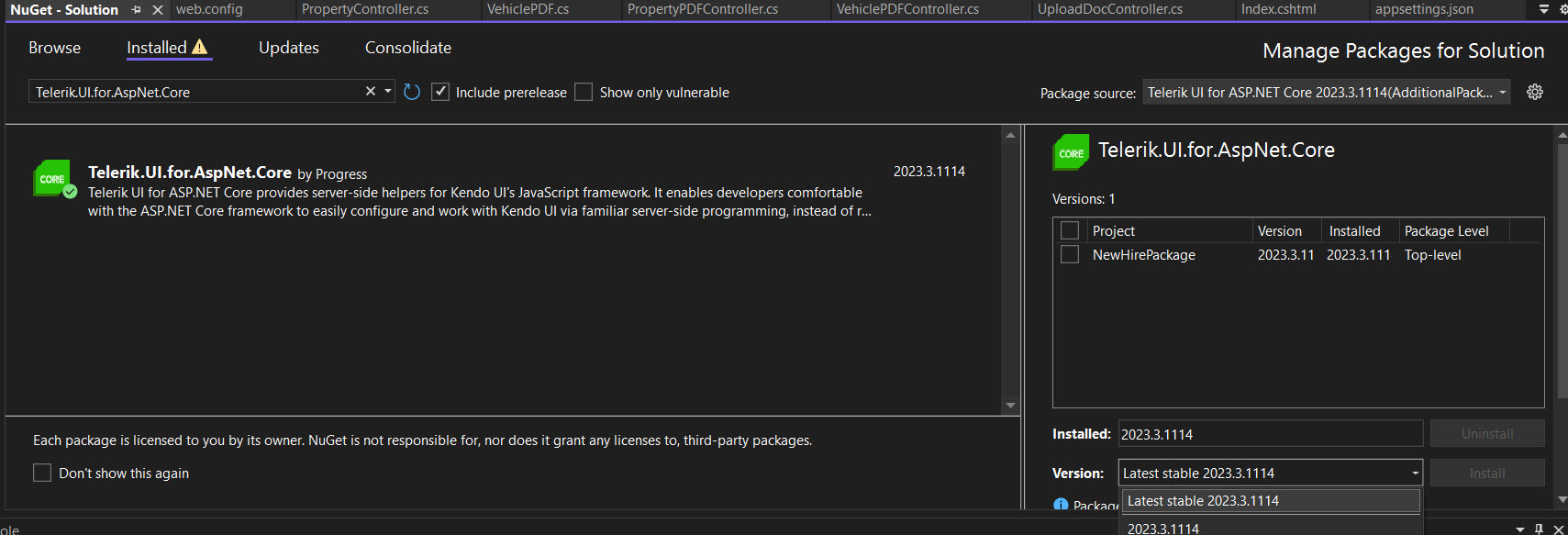
Task: Click Top-level cell in projects table
Action: [x=1432, y=255]
